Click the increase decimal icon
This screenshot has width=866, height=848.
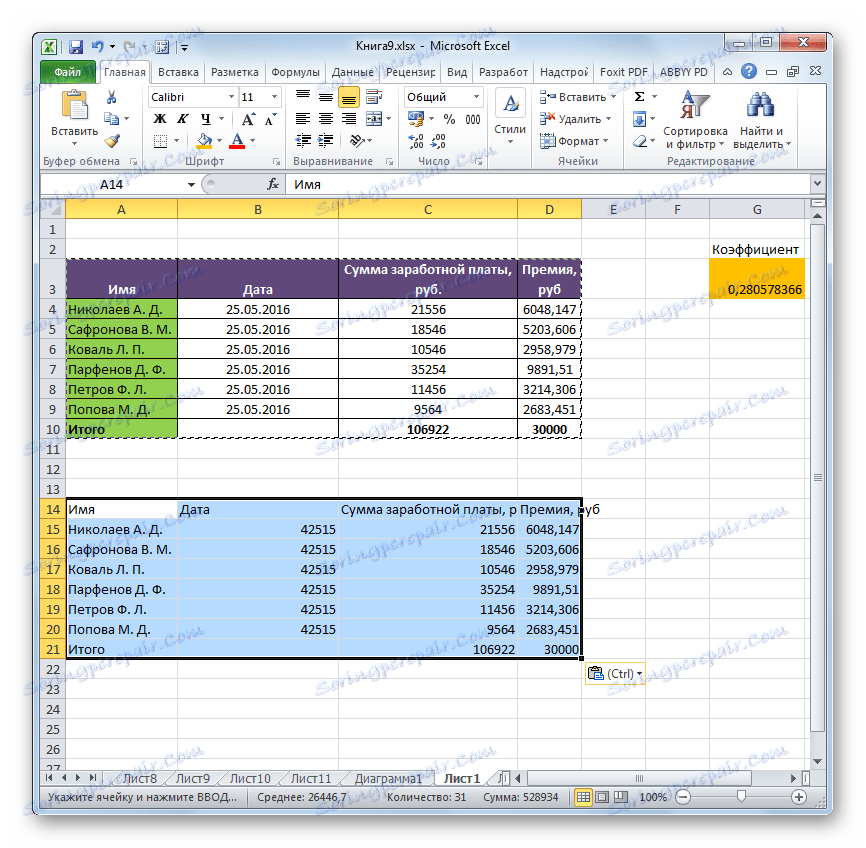(x=415, y=141)
